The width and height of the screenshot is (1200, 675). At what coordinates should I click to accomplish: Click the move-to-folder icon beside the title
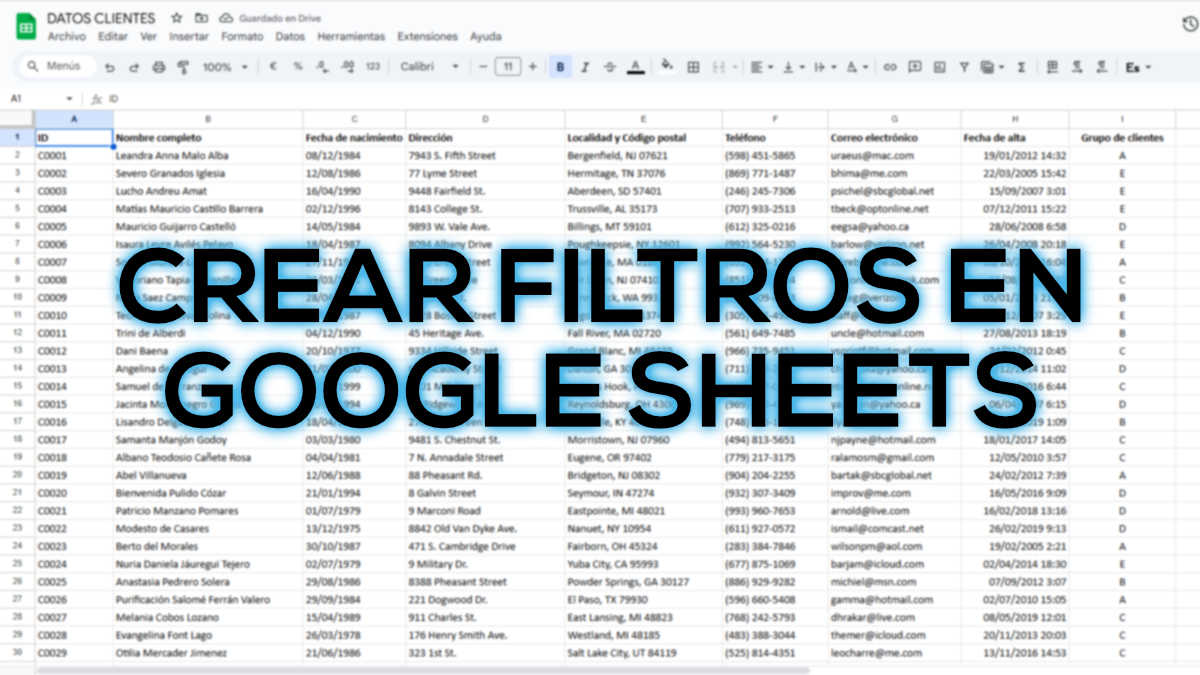click(202, 18)
